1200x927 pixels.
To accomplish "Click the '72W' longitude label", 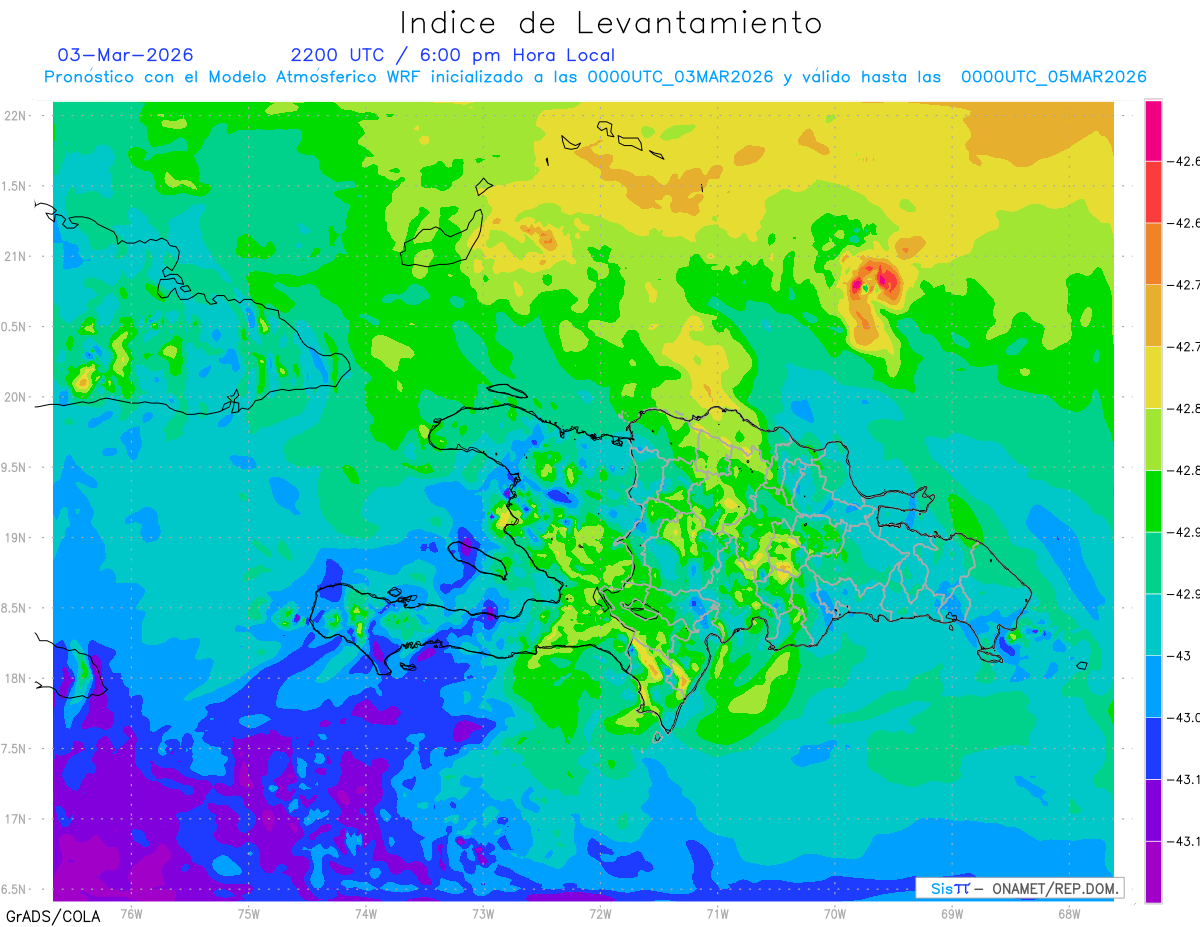I will point(600,913).
